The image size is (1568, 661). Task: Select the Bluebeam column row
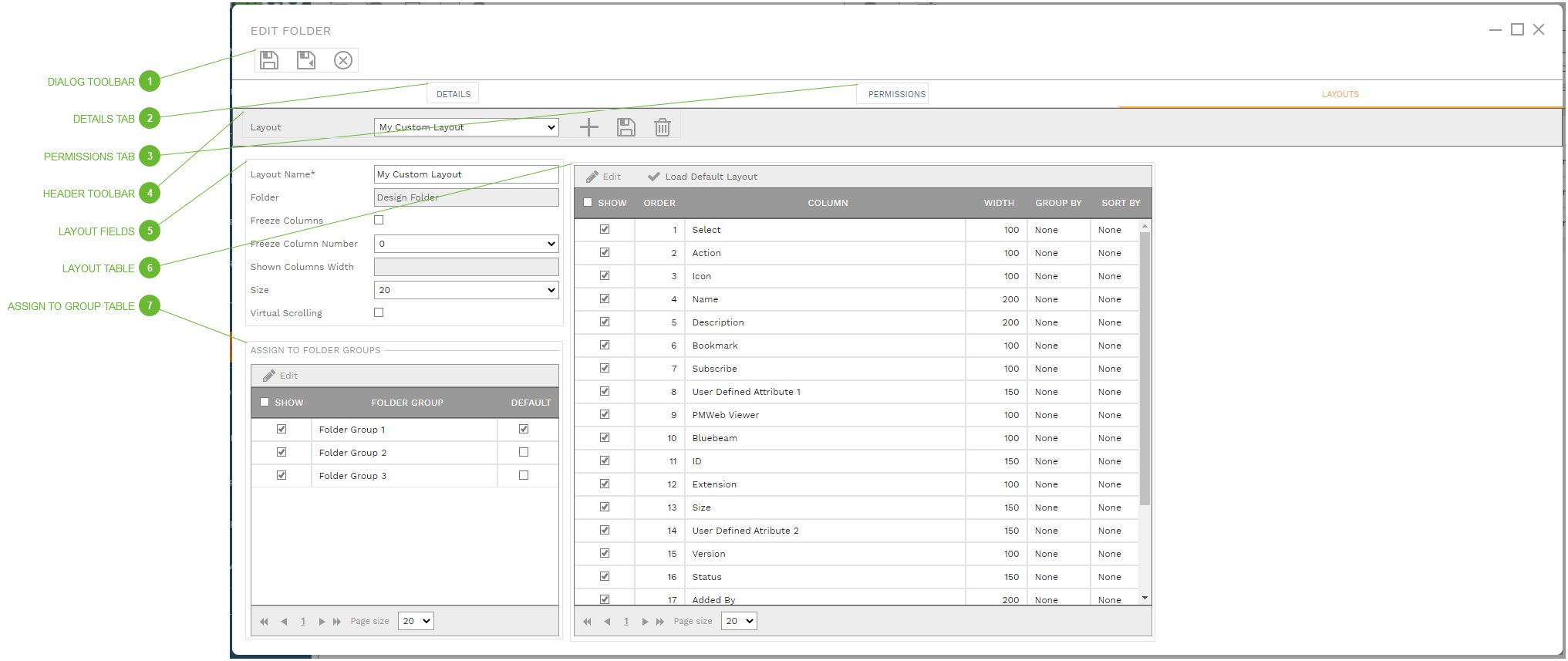click(857, 438)
